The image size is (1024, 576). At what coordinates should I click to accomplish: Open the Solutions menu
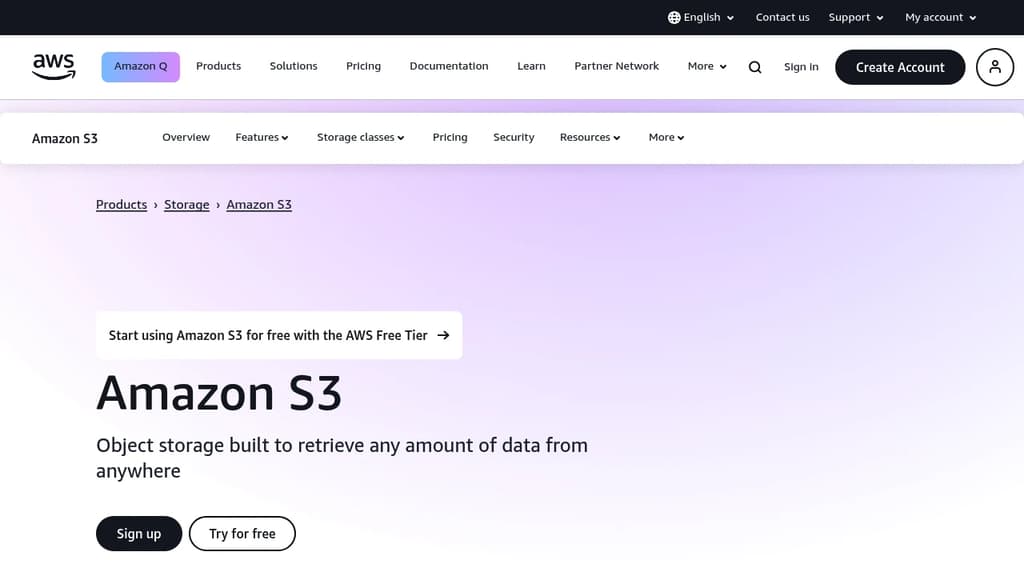pyautogui.click(x=293, y=67)
